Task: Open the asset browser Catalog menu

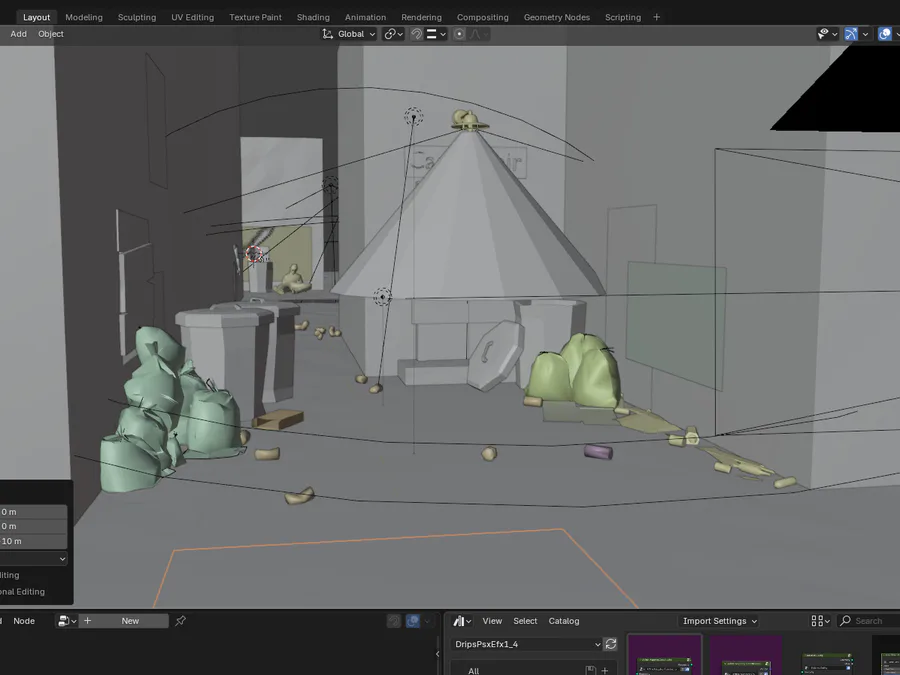Action: pos(564,621)
